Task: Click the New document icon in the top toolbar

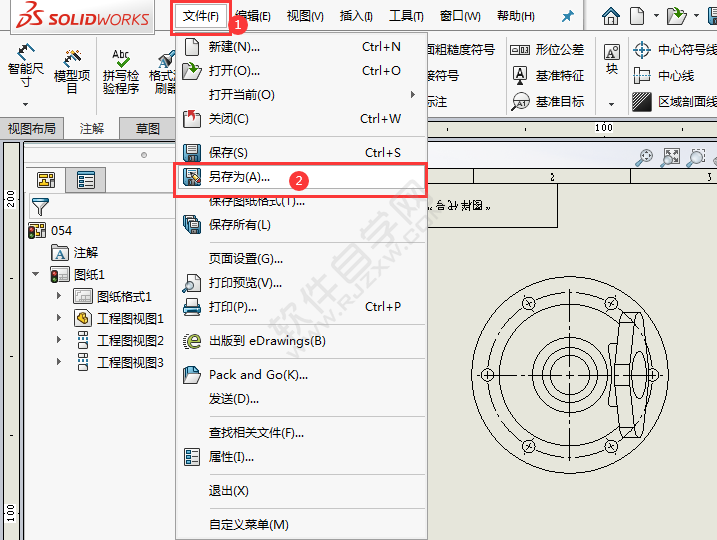Action: (637, 16)
